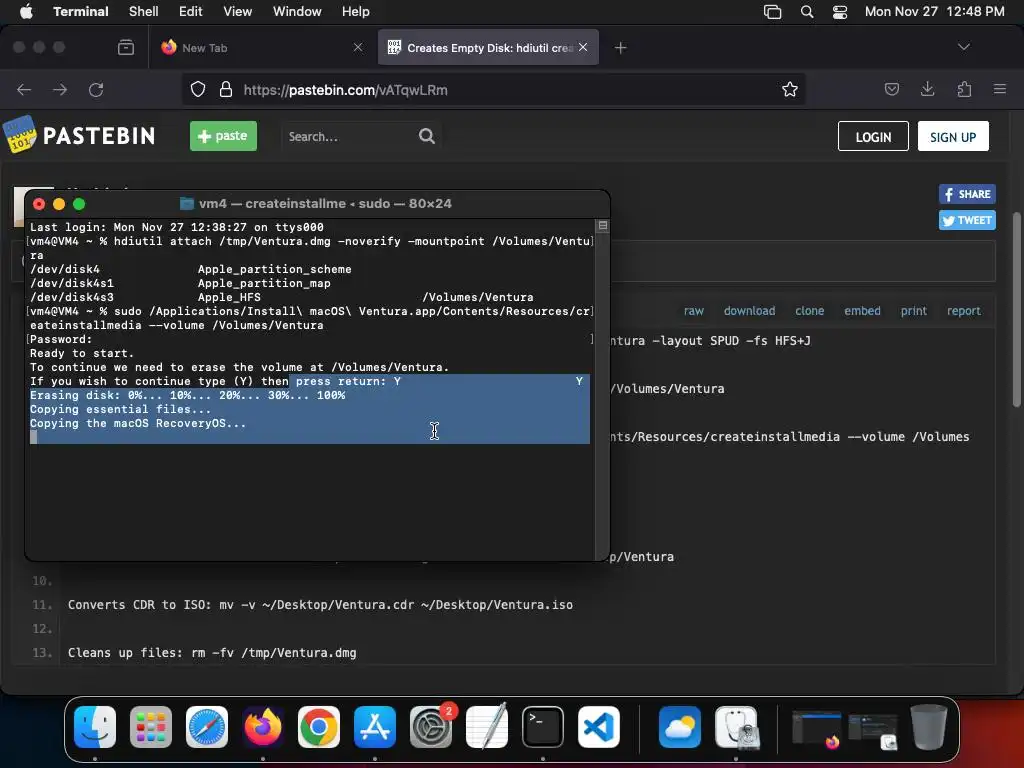The image size is (1024, 768).
Task: Click the Terminal window title text
Action: point(325,204)
